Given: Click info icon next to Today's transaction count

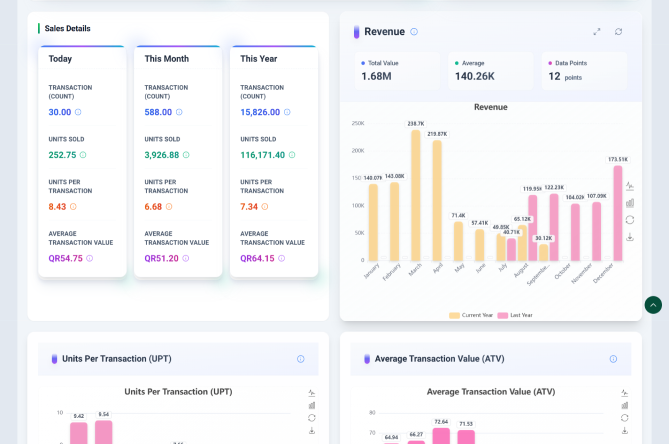Looking at the screenshot, I should 78,113.
